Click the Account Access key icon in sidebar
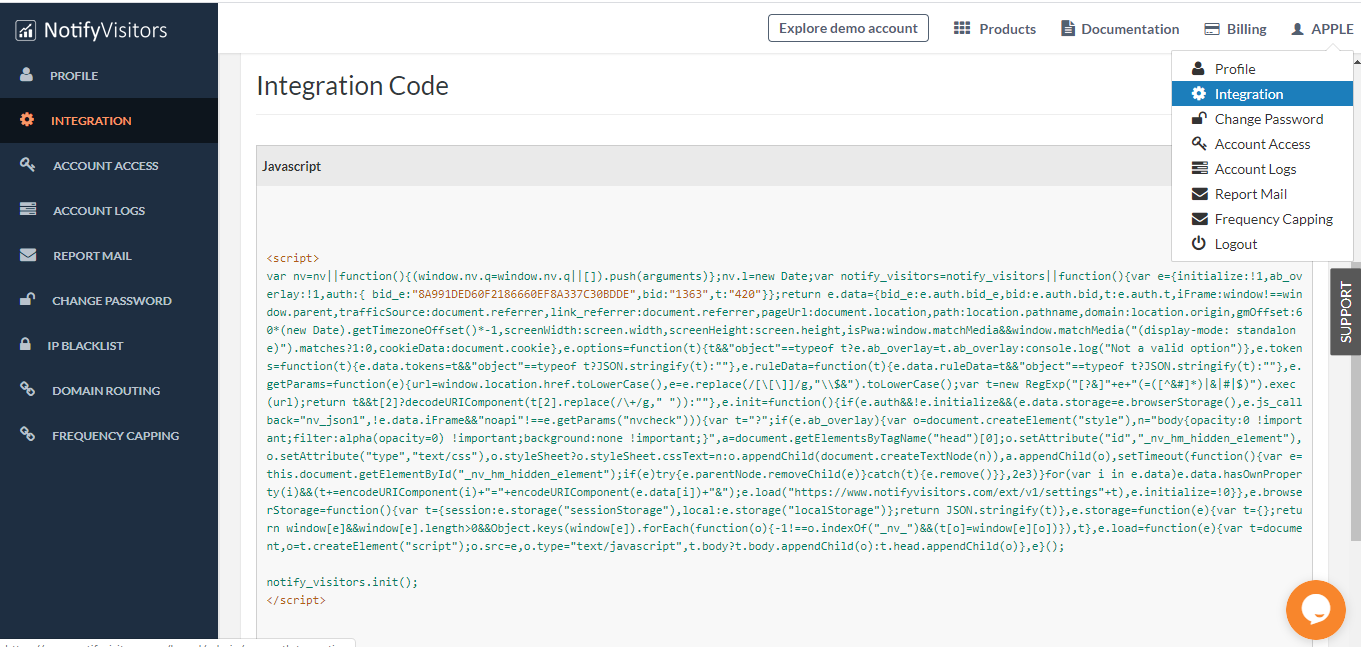This screenshot has width=1361, height=647. [28, 165]
